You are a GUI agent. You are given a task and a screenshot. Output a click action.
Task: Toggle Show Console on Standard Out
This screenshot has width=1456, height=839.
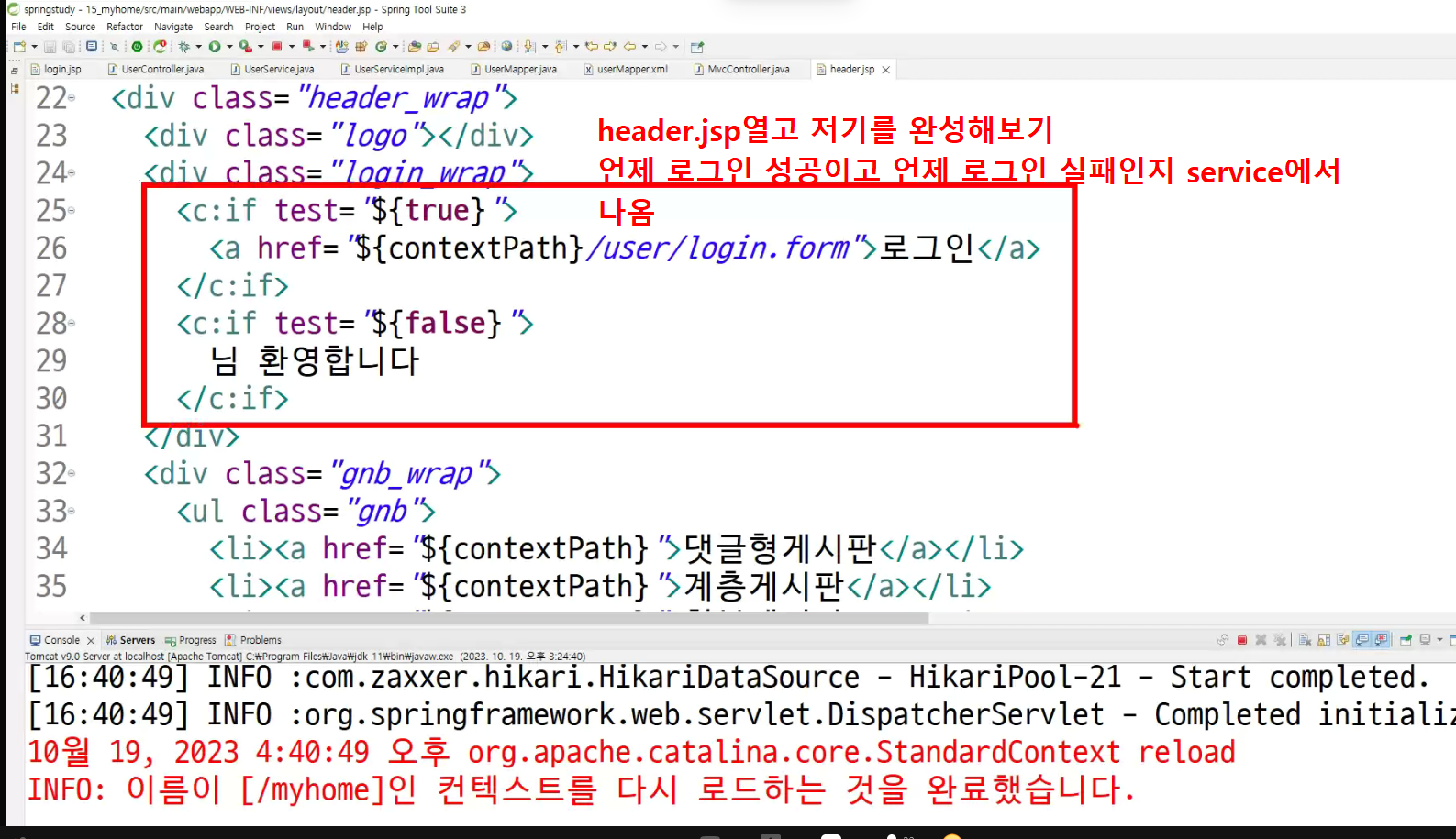[1362, 640]
